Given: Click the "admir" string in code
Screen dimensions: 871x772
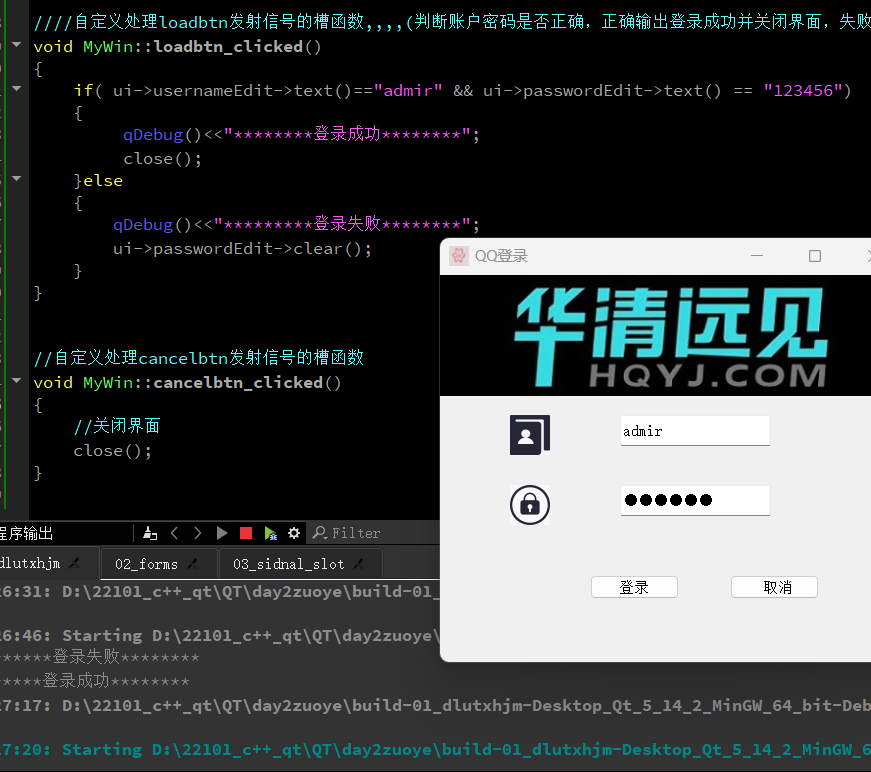Looking at the screenshot, I should pos(408,91).
